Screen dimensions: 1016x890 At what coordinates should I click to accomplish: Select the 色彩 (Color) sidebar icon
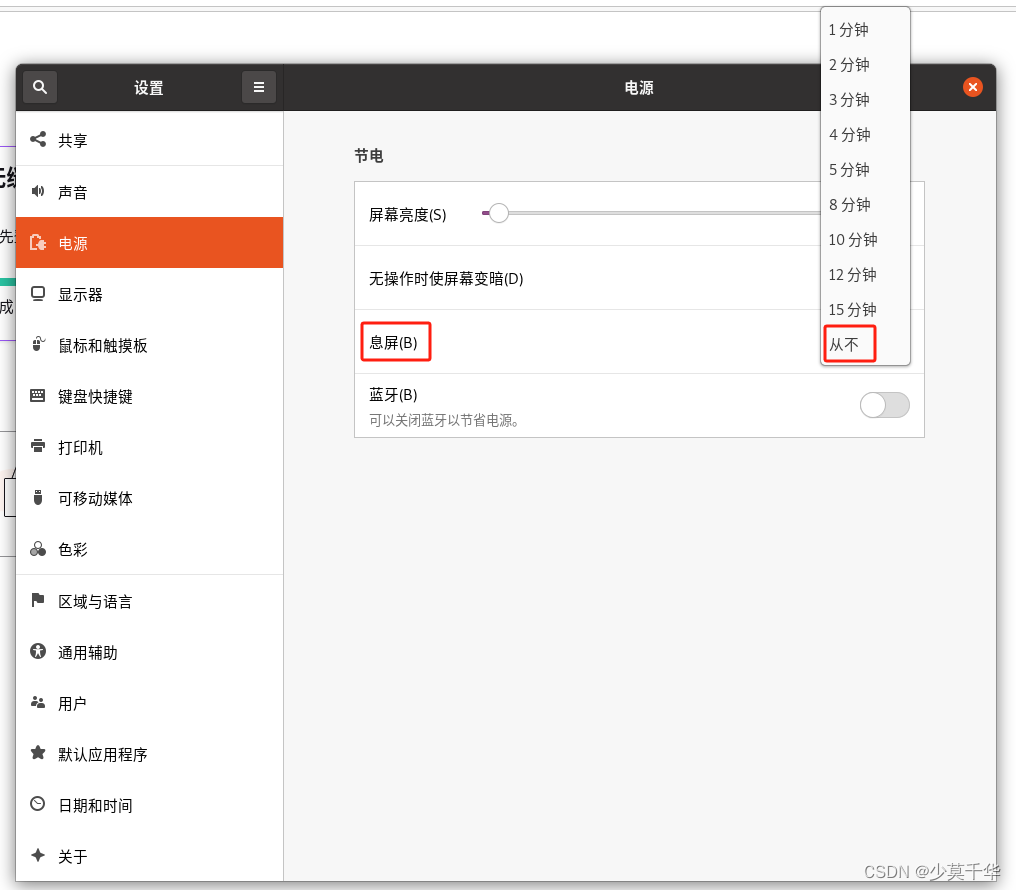[38, 549]
